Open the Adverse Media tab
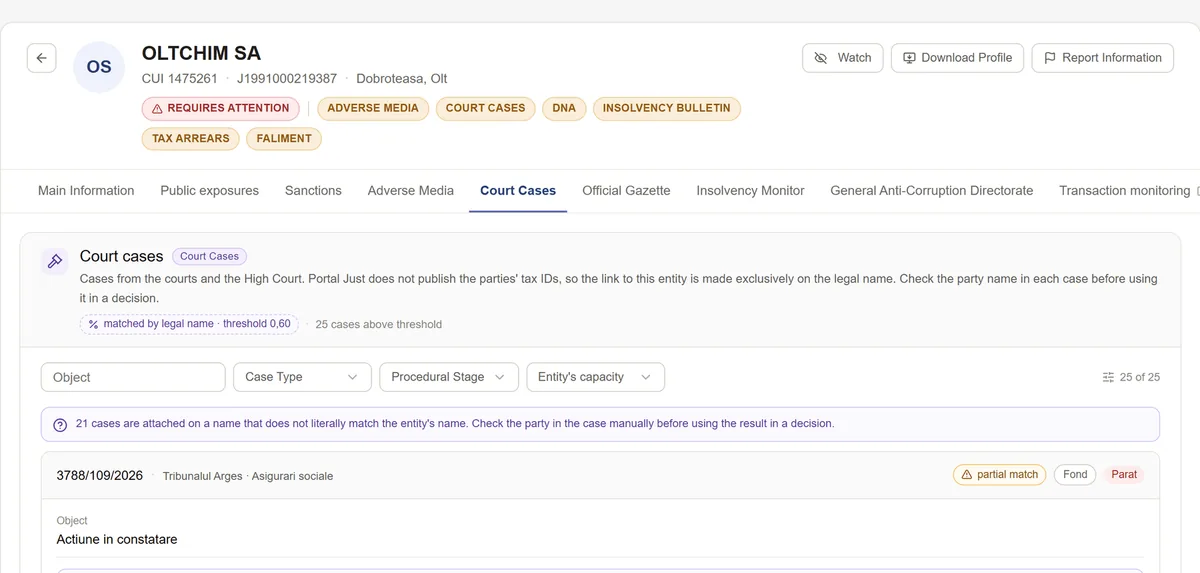 [x=410, y=190]
